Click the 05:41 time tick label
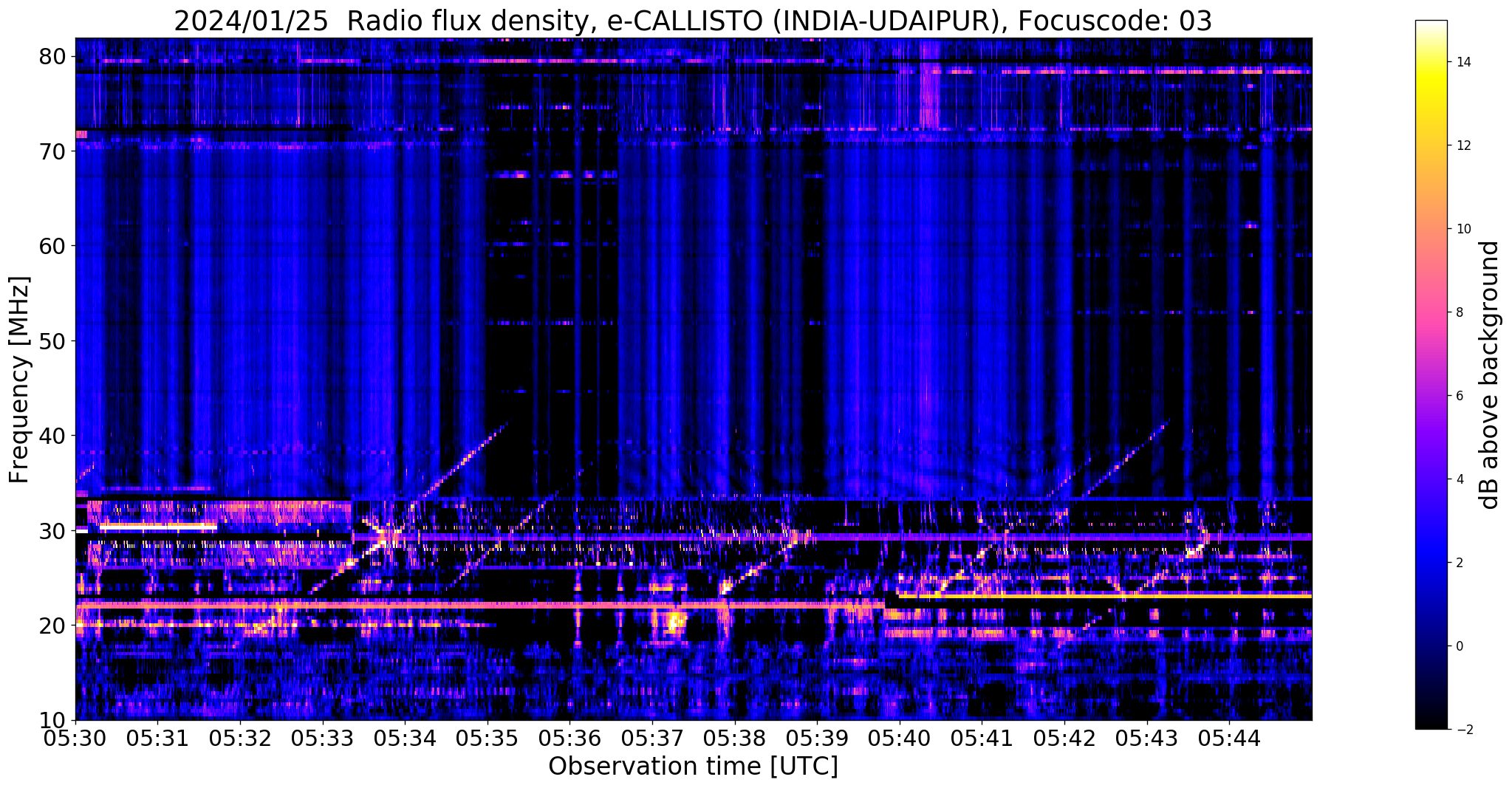Screen dimensions: 1512x788 [982, 739]
